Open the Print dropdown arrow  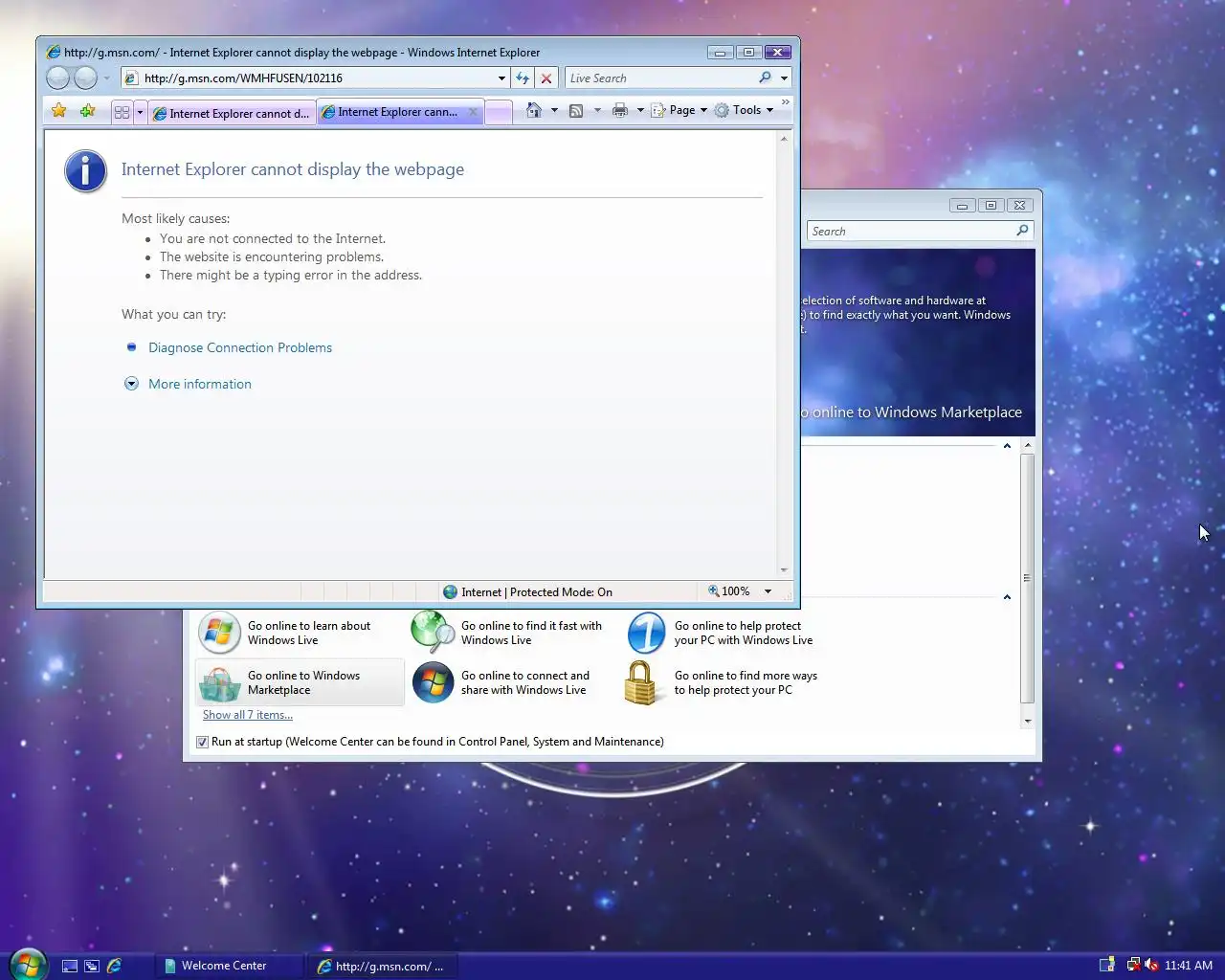(x=640, y=110)
